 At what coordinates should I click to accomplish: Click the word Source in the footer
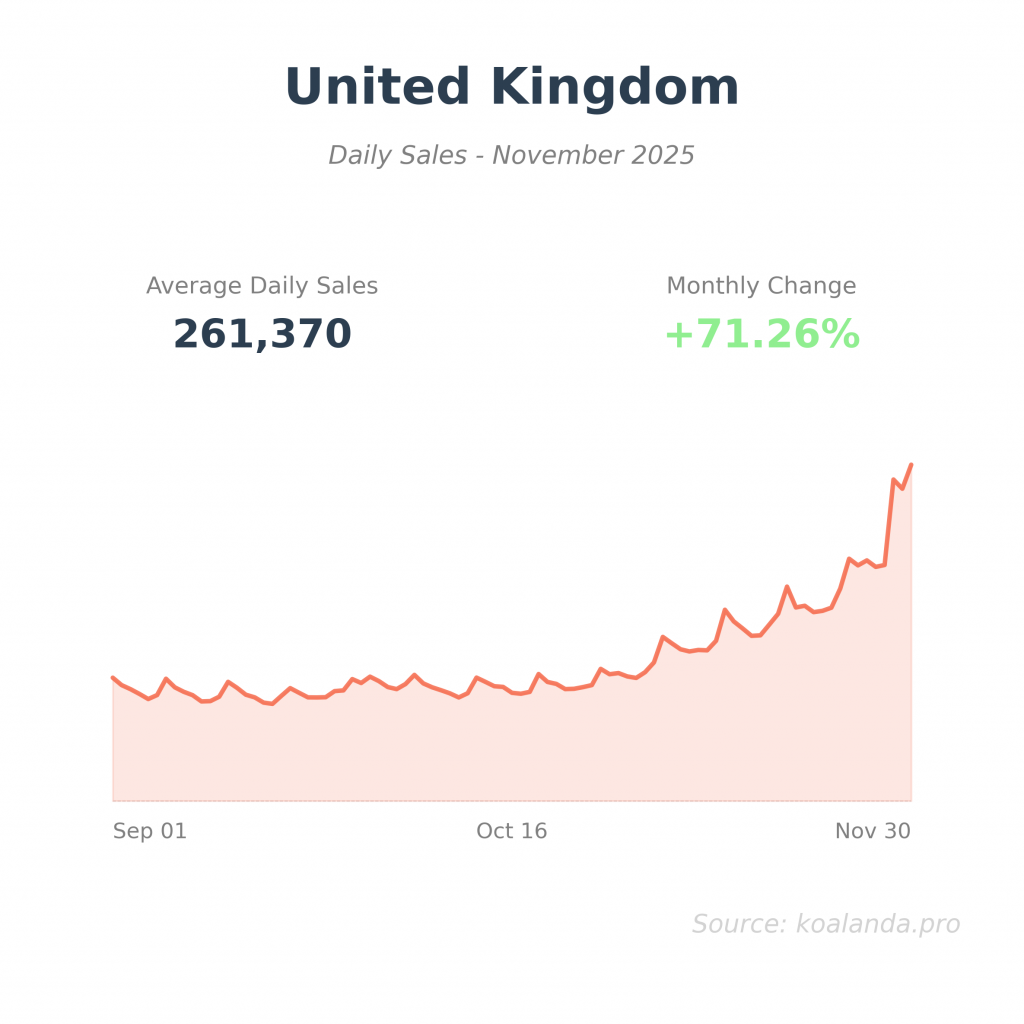pos(737,924)
